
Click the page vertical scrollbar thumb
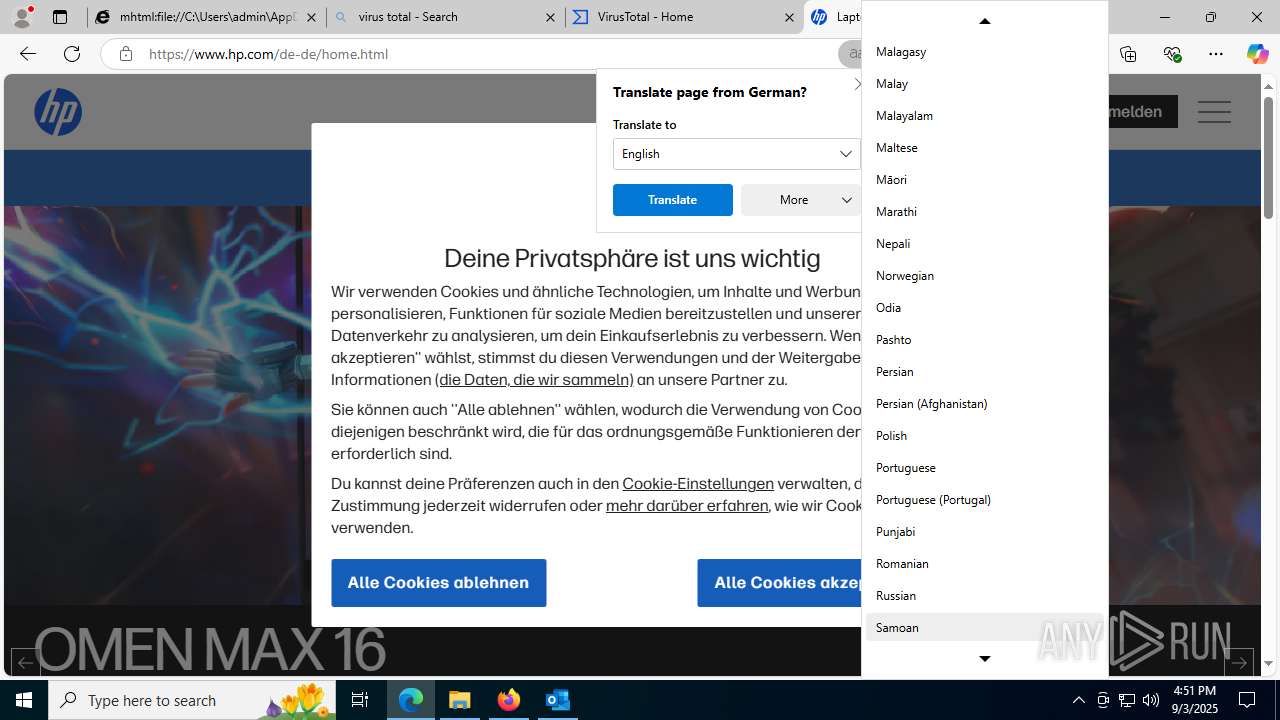1268,158
